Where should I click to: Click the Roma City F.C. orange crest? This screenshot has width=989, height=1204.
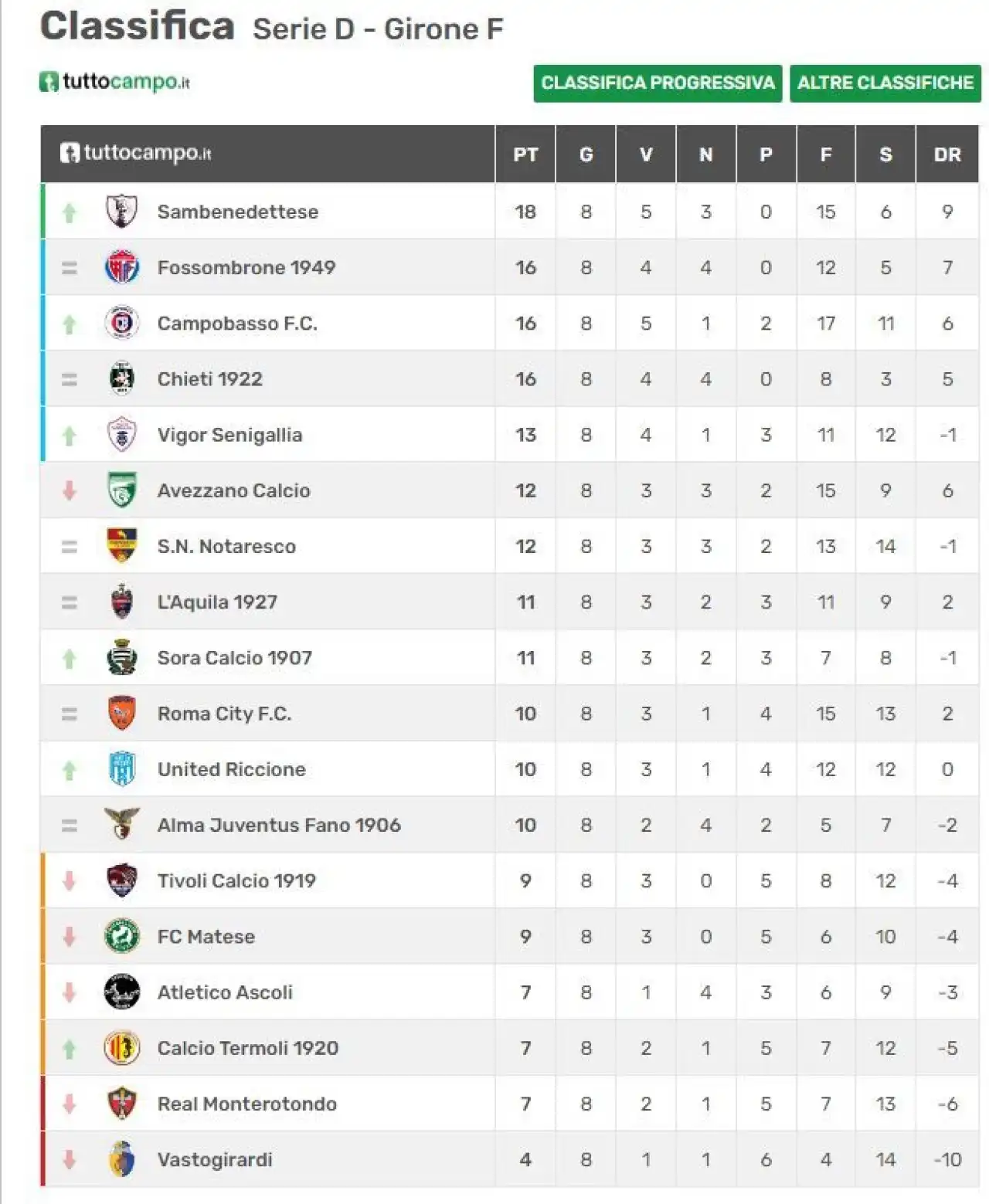click(x=121, y=713)
